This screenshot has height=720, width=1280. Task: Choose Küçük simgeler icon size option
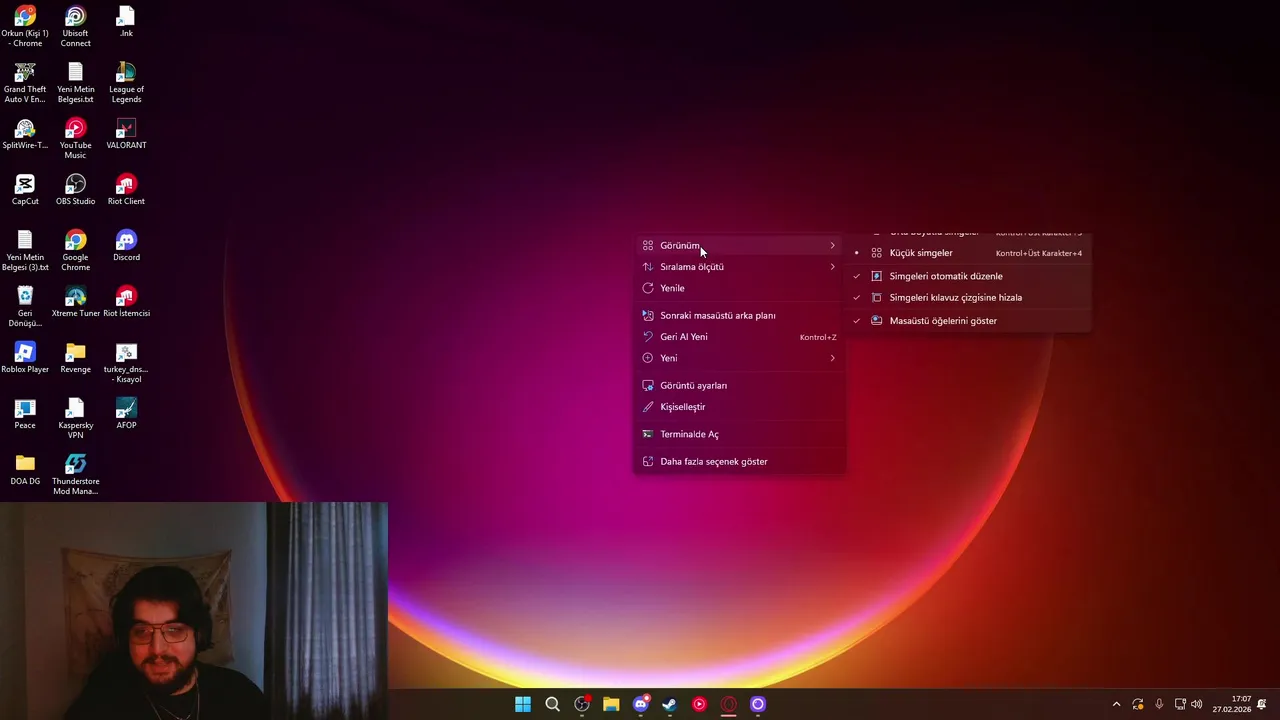pyautogui.click(x=969, y=253)
